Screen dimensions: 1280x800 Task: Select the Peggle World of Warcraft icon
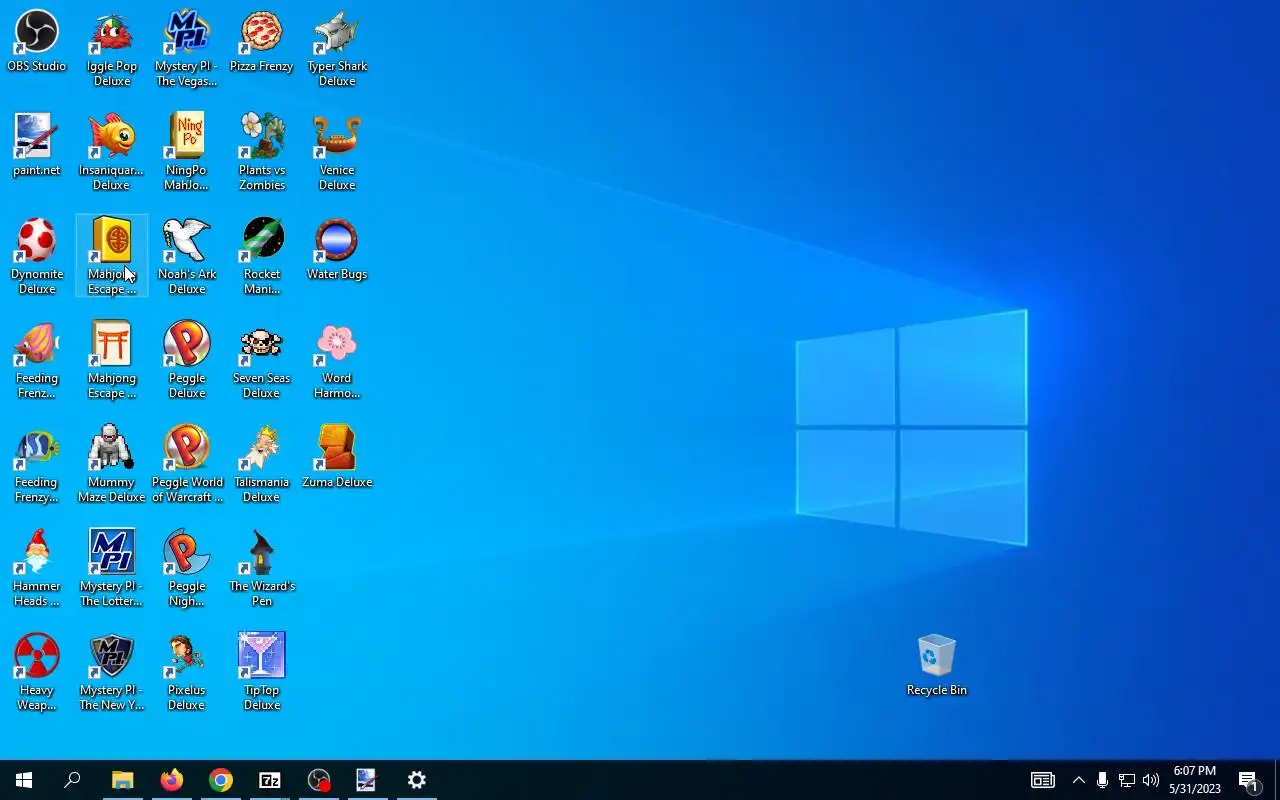(187, 465)
